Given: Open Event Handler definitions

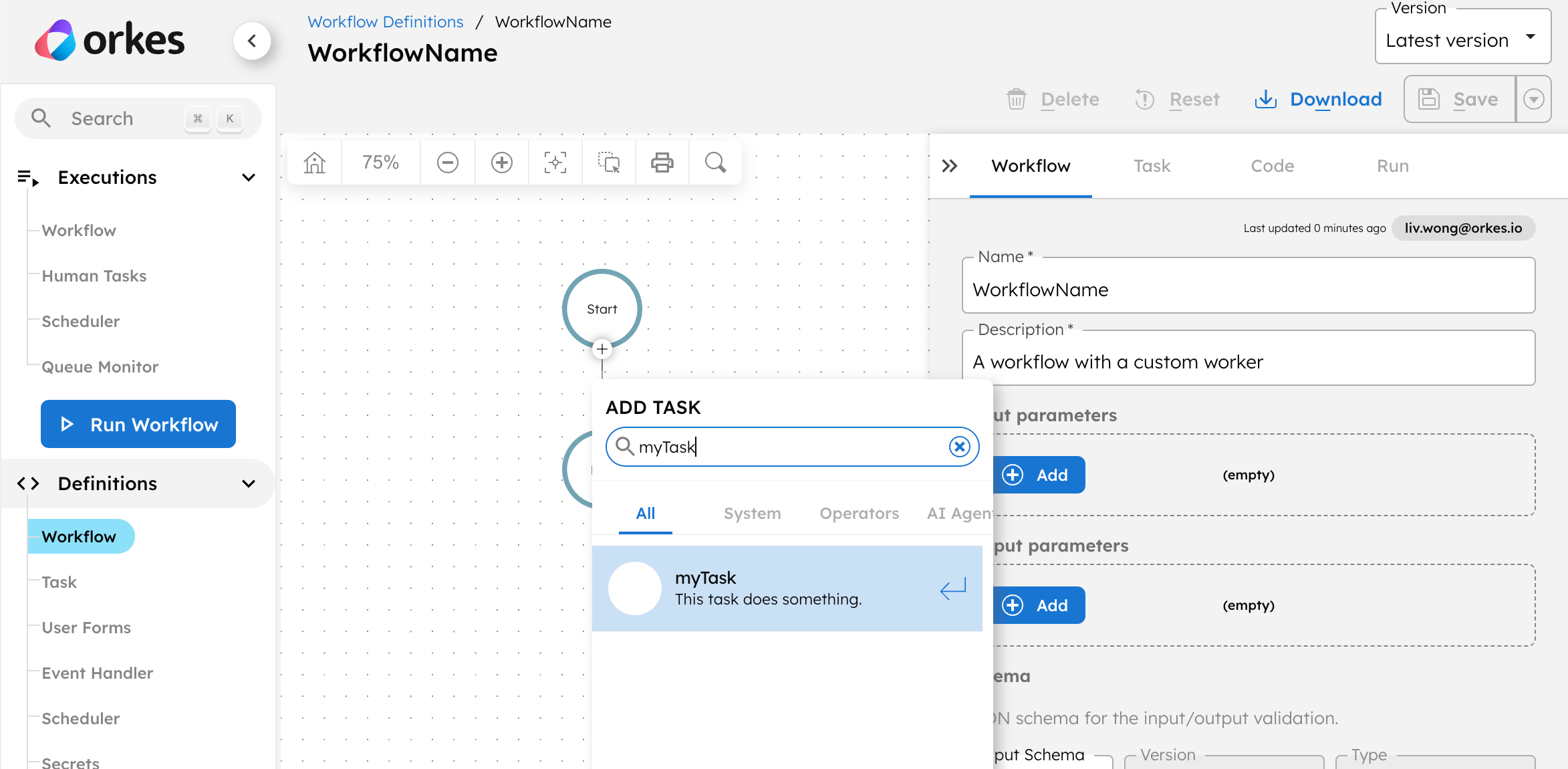Looking at the screenshot, I should pos(98,673).
